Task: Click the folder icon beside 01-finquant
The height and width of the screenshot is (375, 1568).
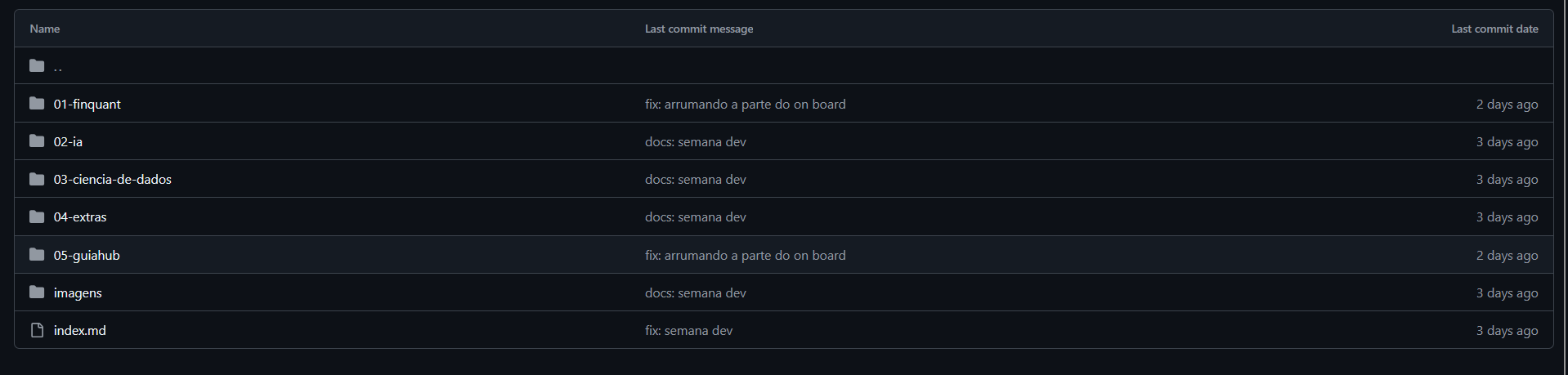Action: click(37, 104)
